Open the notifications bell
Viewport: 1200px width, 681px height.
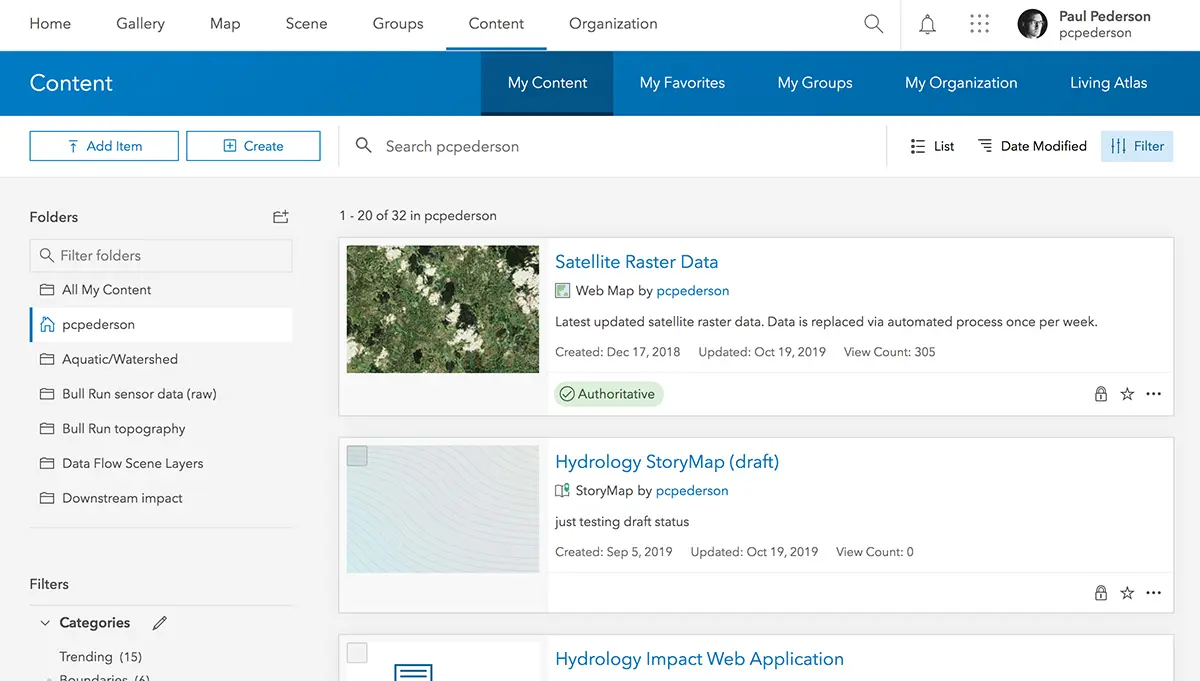pos(927,23)
